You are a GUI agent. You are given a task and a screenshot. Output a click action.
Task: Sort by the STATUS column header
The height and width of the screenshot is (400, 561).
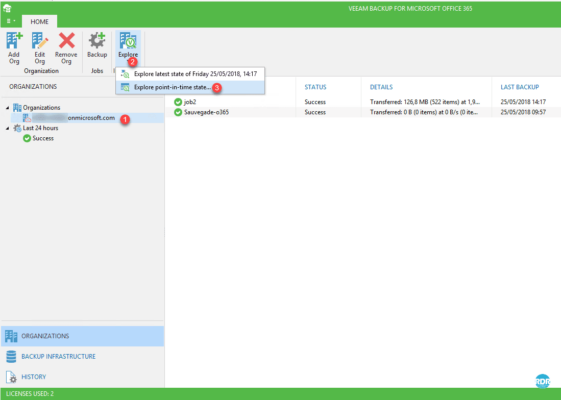pyautogui.click(x=315, y=87)
